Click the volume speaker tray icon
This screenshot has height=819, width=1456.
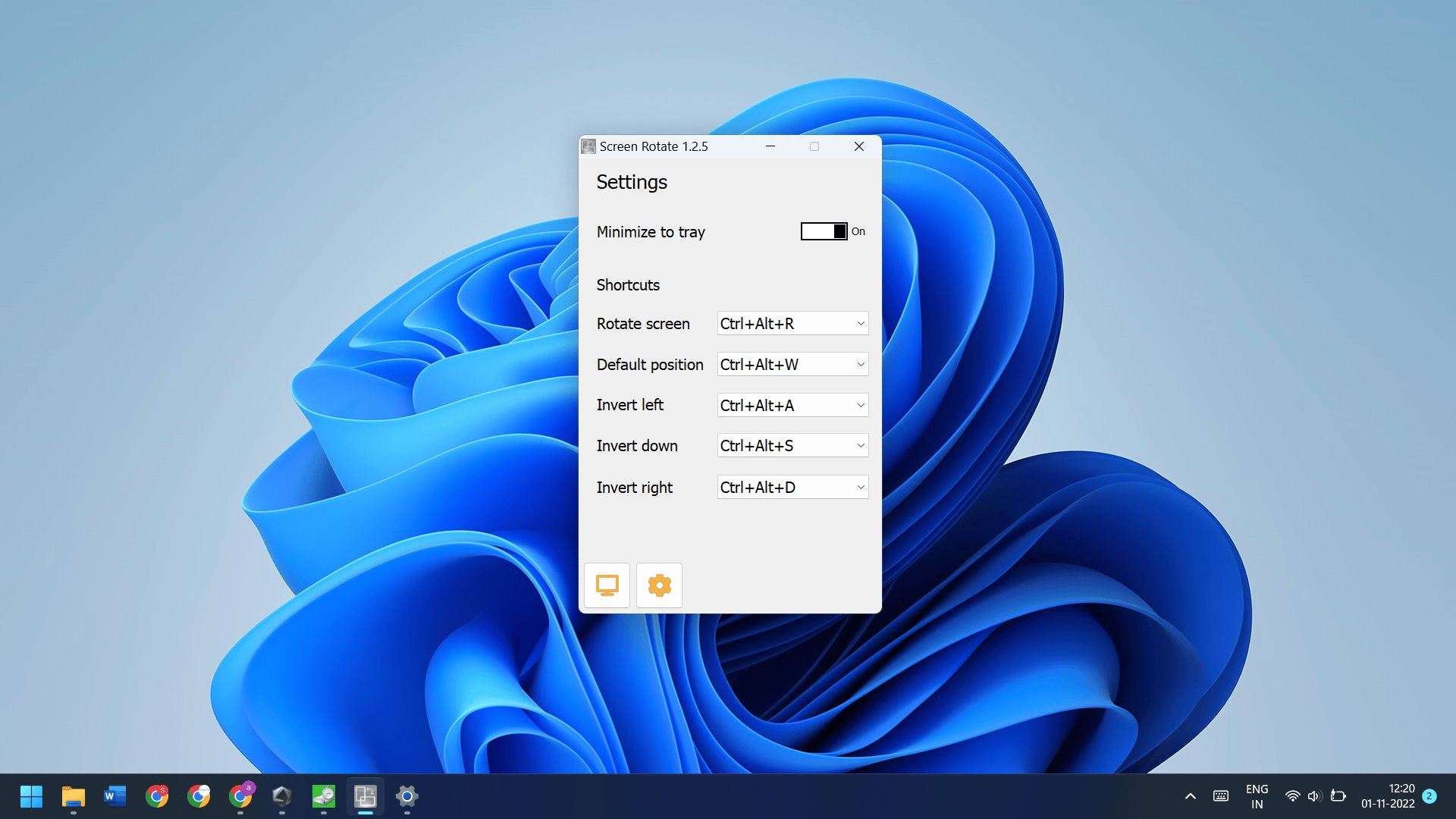[x=1315, y=796]
